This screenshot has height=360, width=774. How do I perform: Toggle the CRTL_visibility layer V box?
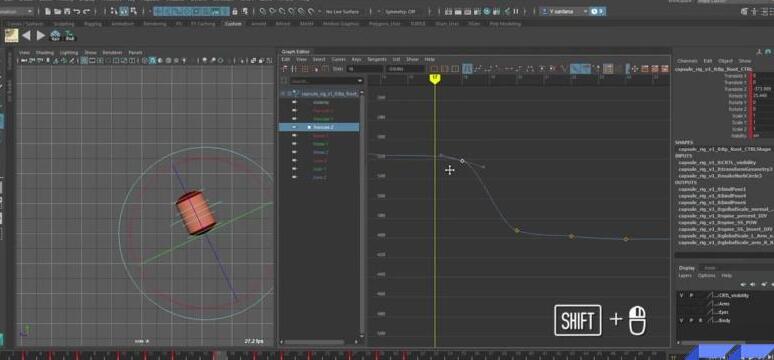(682, 295)
